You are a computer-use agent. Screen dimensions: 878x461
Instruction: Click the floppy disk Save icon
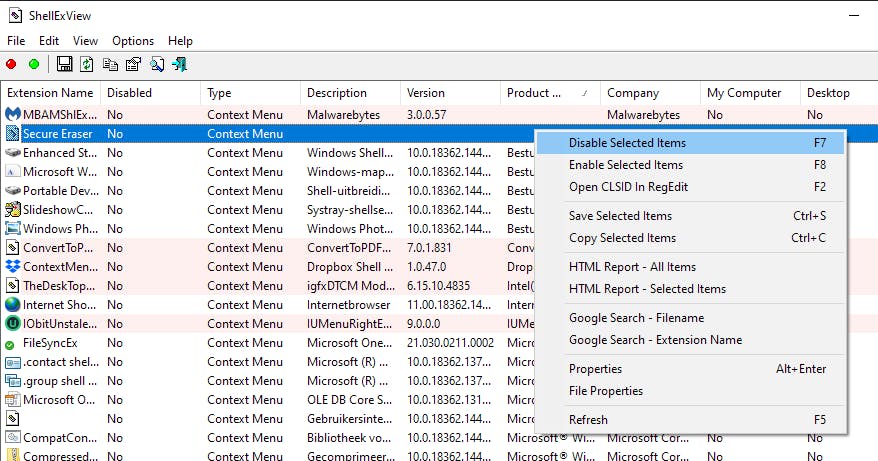(x=65, y=64)
